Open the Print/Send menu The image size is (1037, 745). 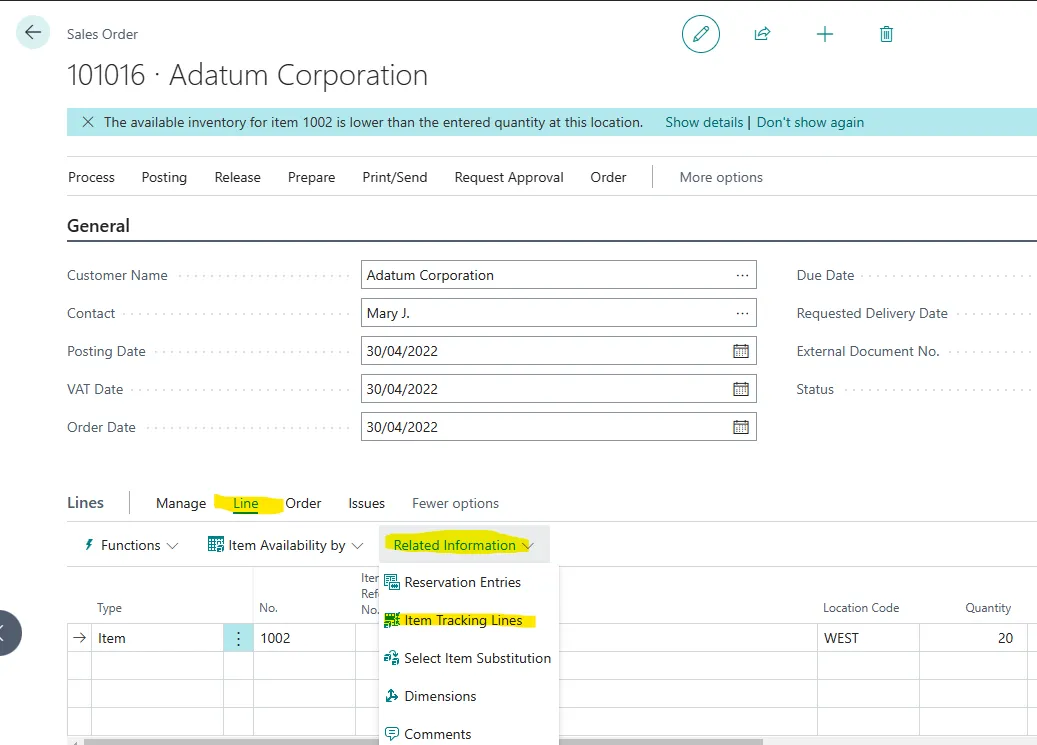pyautogui.click(x=395, y=177)
